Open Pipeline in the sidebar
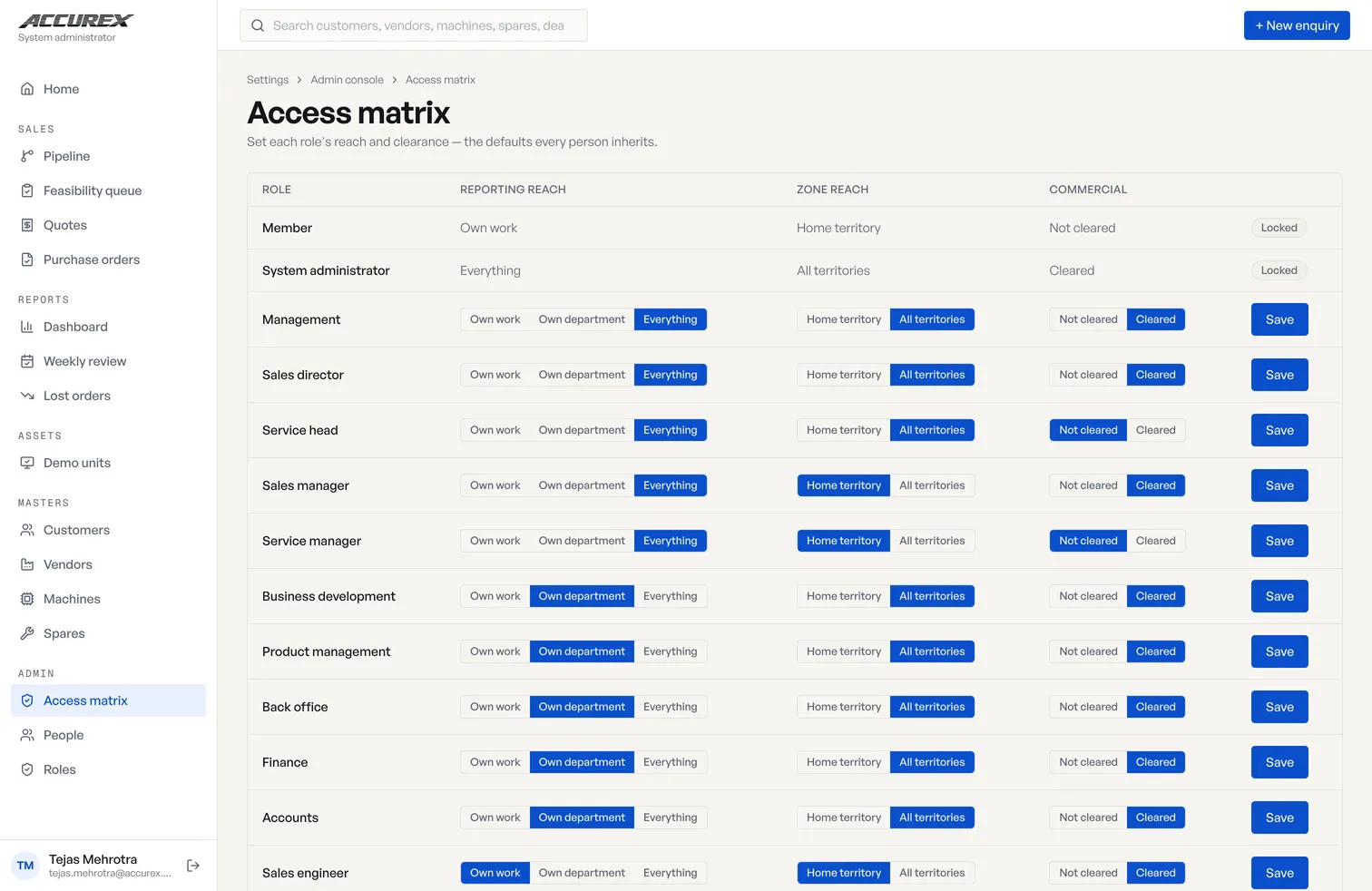Viewport: 1372px width, 891px height. click(x=108, y=156)
